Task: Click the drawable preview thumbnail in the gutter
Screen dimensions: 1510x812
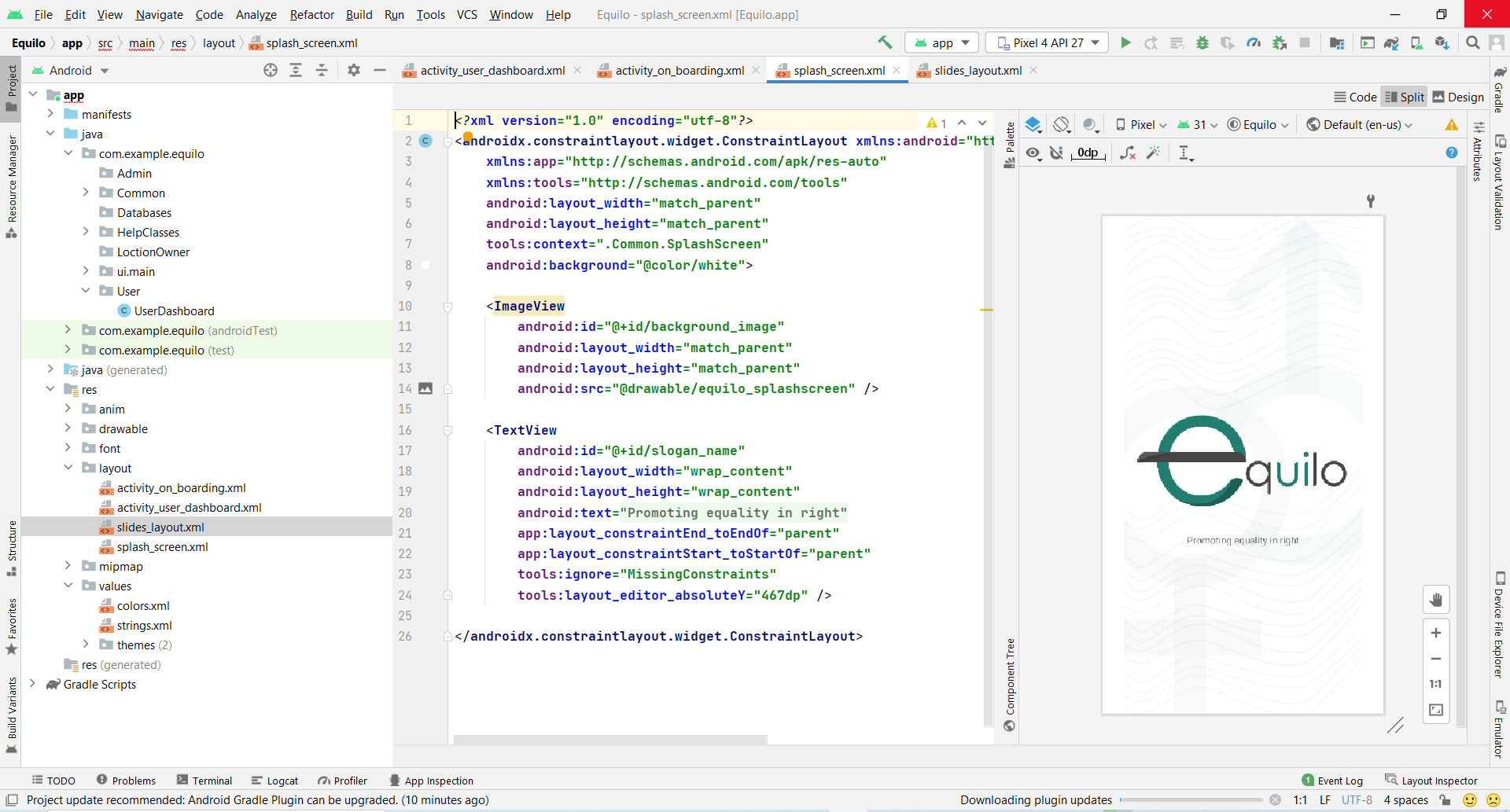Action: point(425,388)
